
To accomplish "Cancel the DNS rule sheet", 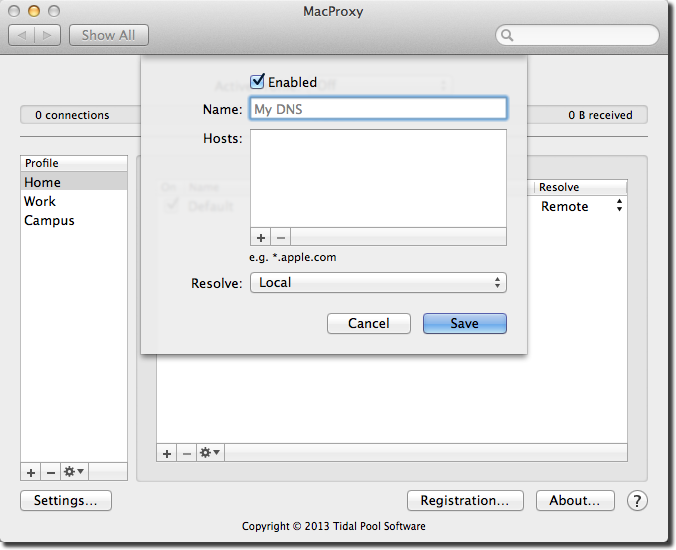I will 369,323.
